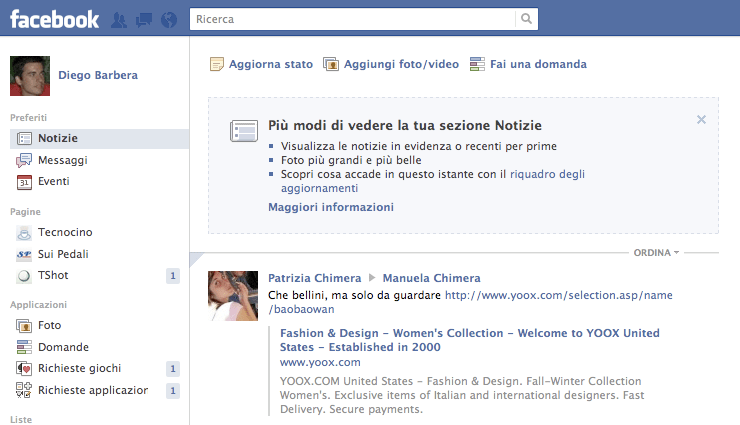Image resolution: width=740 pixels, height=425 pixels.
Task: Open Eventi calendar in sidebar
Action: (x=54, y=182)
